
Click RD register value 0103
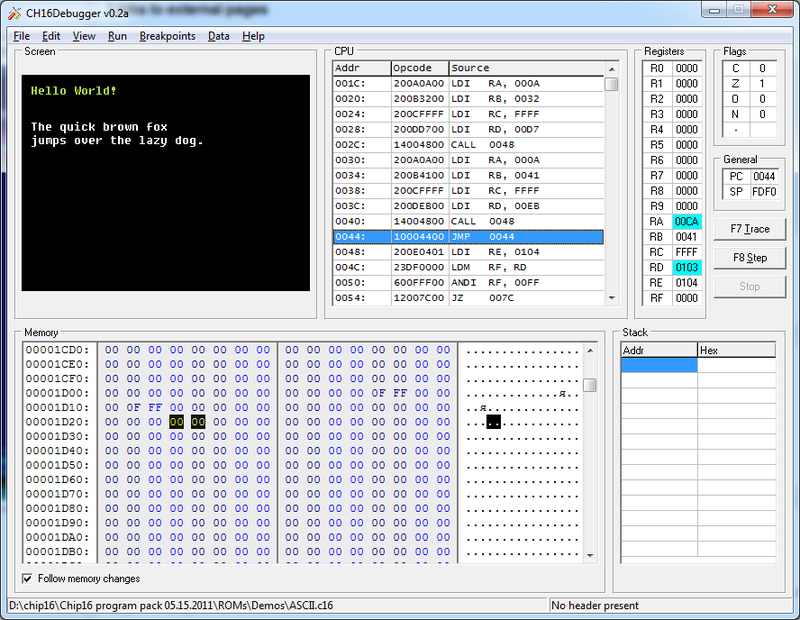pos(687,267)
